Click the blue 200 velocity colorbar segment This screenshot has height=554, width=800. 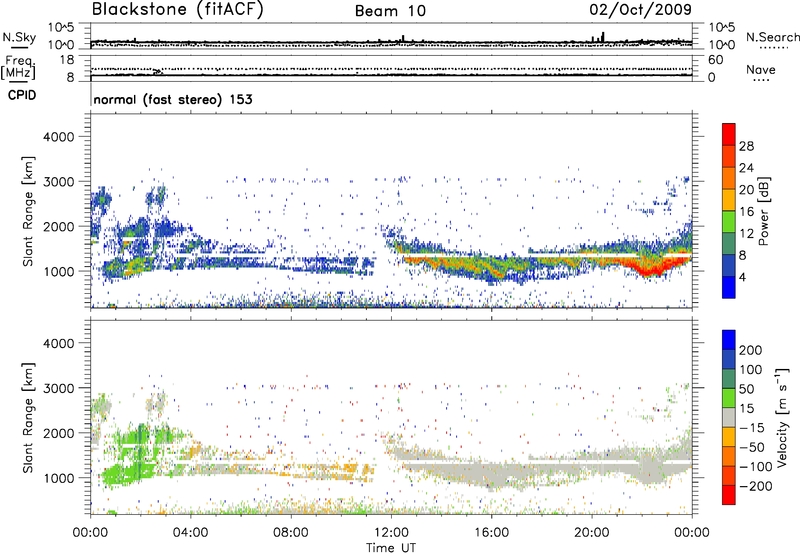729,340
